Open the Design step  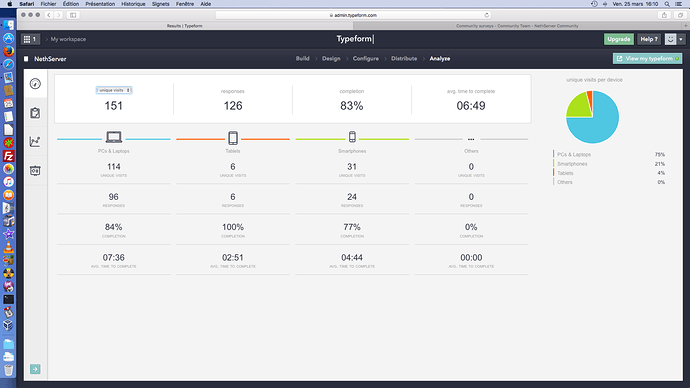pos(331,59)
